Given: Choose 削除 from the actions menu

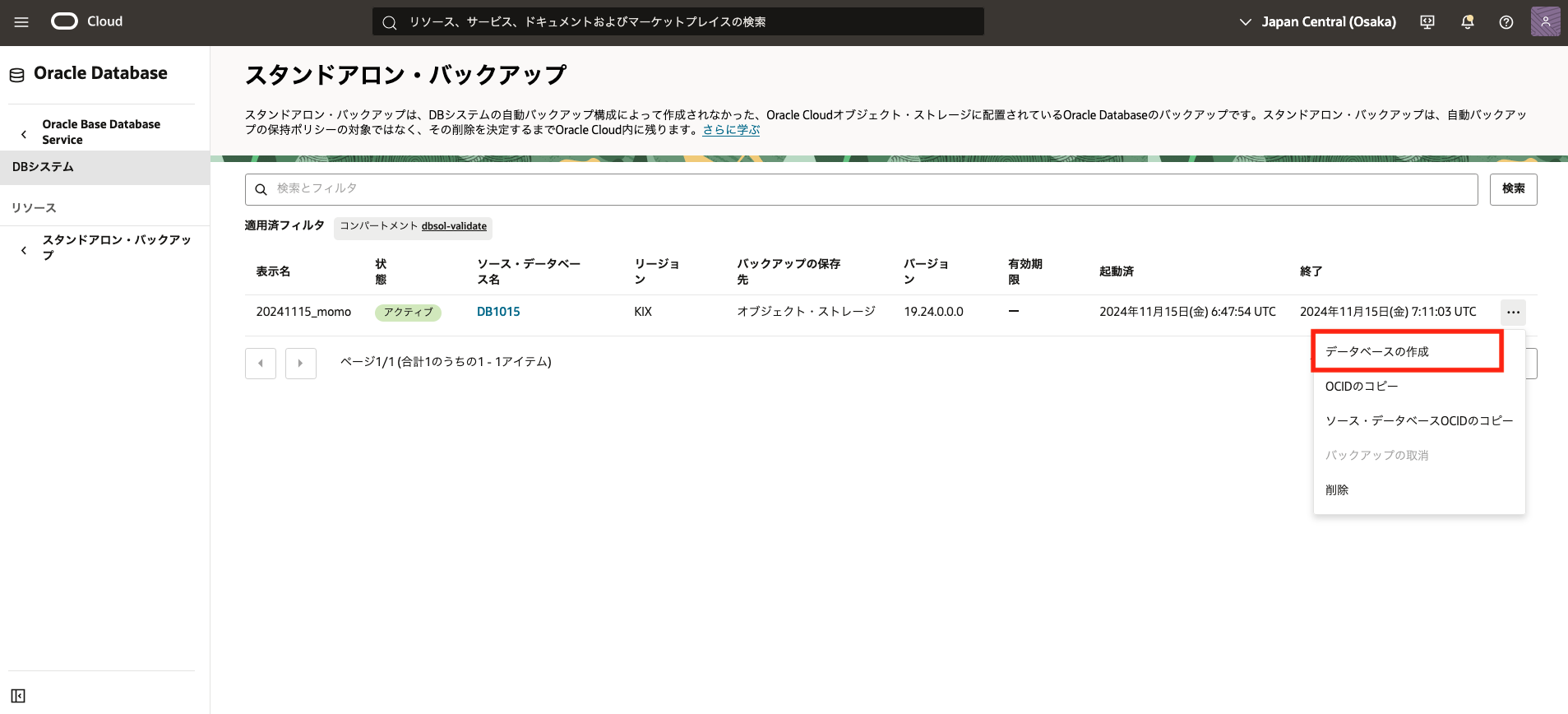Looking at the screenshot, I should [1337, 490].
